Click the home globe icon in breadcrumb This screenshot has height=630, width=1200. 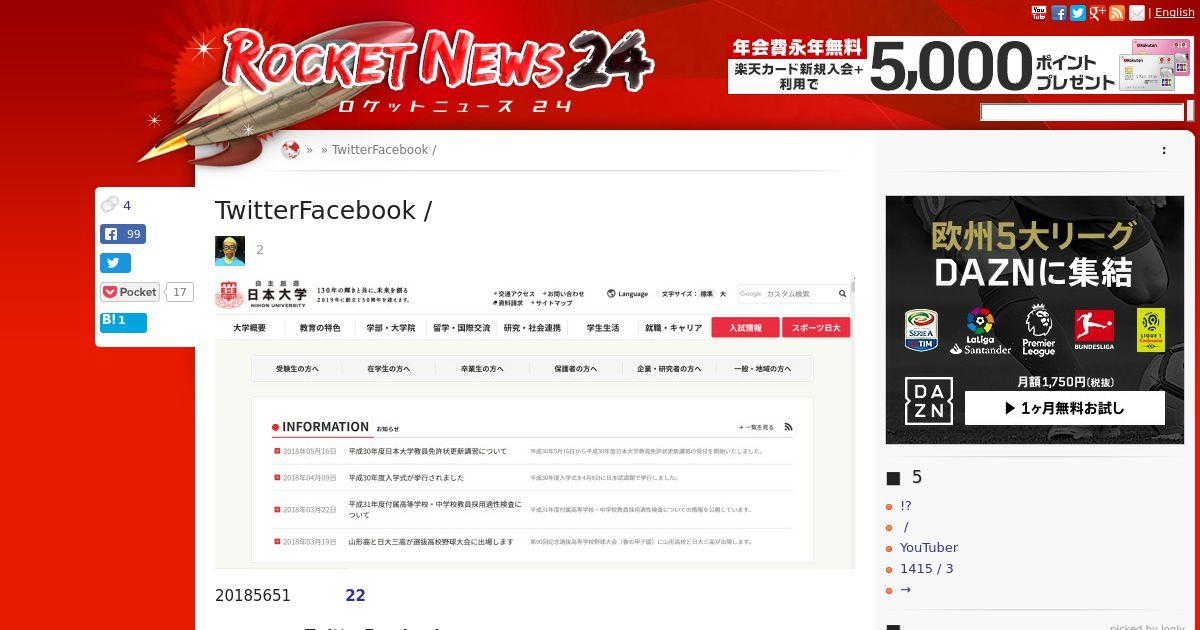click(x=291, y=150)
